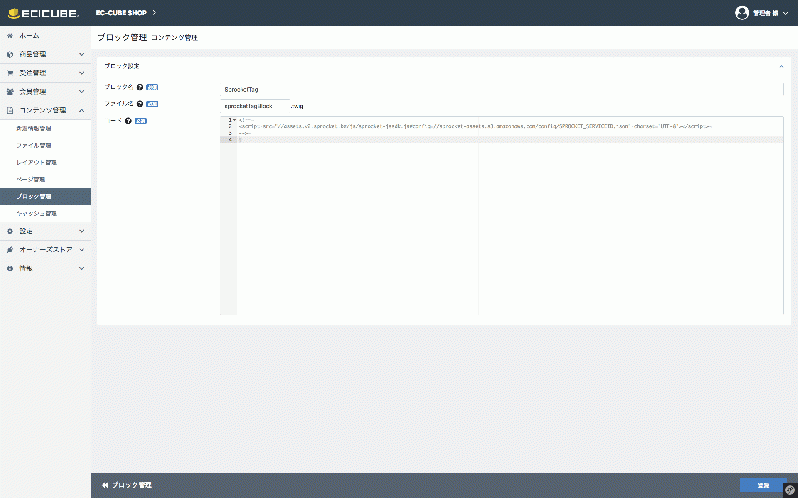
Task: Collapse the コンテンツ管理 menu chevron
Action: pyautogui.click(x=81, y=110)
